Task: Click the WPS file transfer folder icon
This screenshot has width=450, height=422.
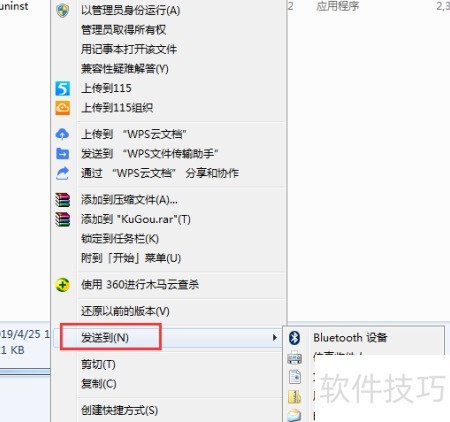Action: (62, 154)
